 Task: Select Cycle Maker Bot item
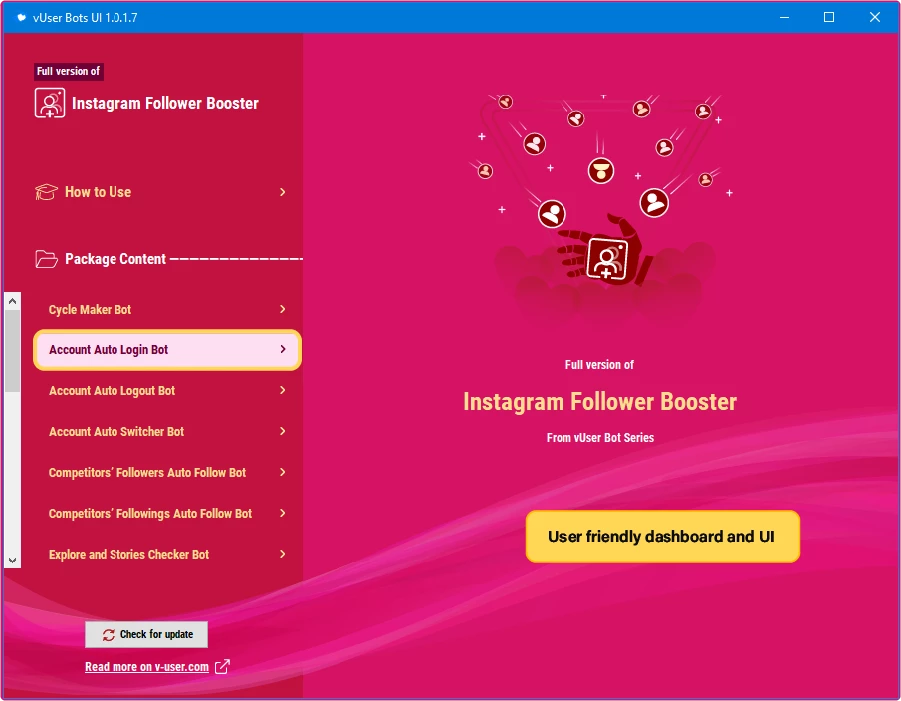pyautogui.click(x=167, y=309)
